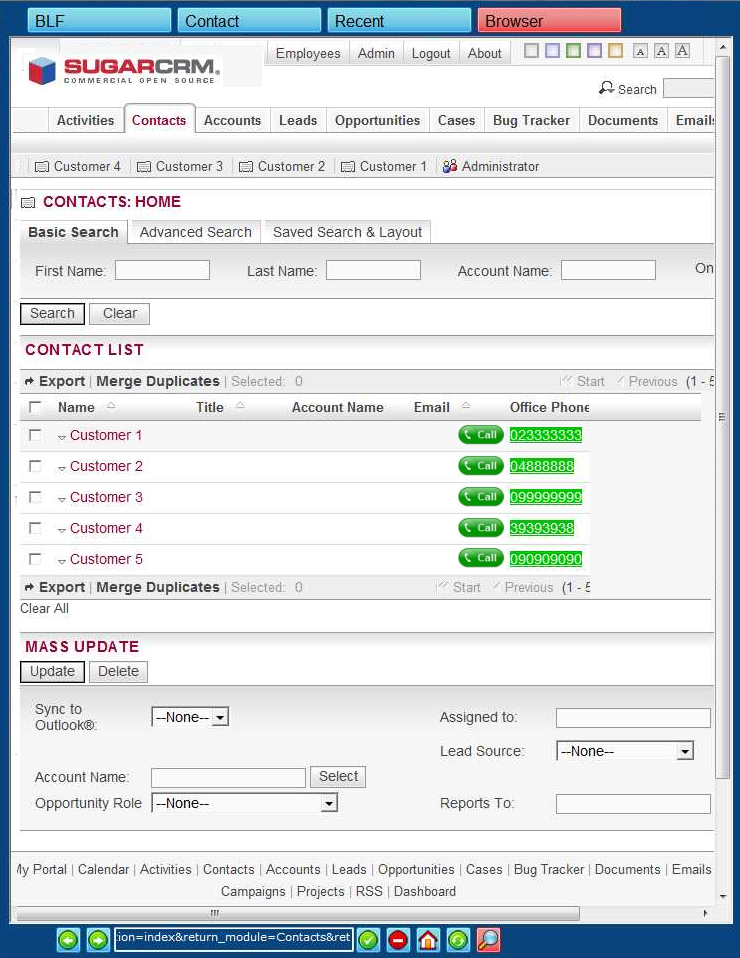Click the red stop loading icon
The image size is (740, 958).
pos(398,940)
